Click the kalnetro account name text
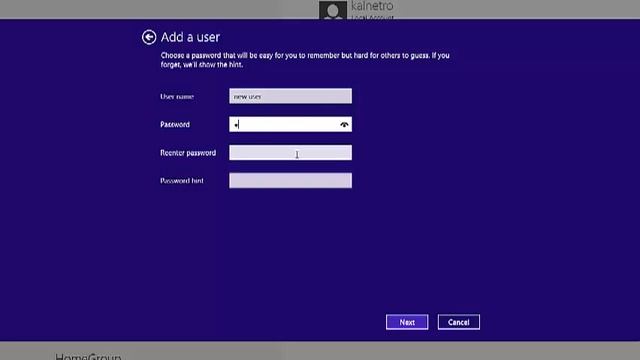The image size is (640, 360). [372, 6]
